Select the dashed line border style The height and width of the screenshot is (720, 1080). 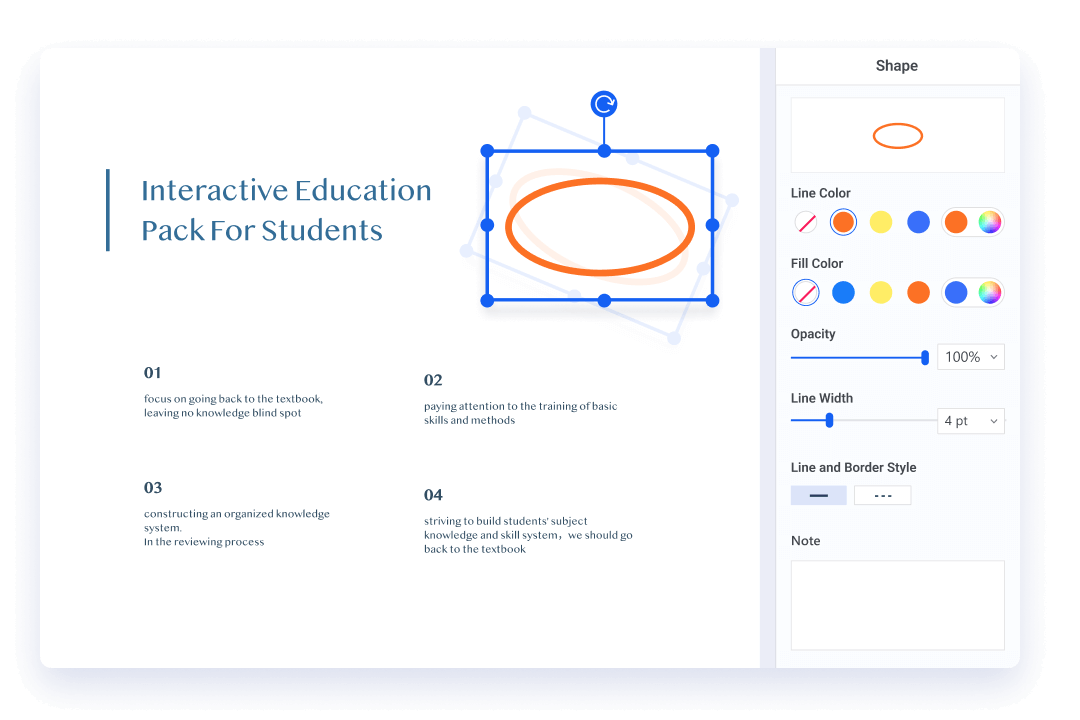882,495
